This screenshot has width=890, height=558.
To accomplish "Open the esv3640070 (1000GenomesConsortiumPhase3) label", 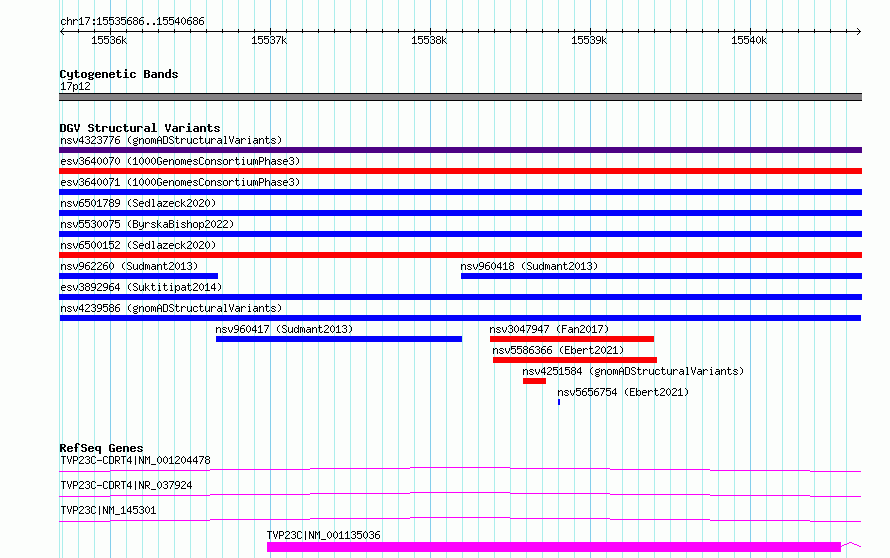I will [180, 161].
